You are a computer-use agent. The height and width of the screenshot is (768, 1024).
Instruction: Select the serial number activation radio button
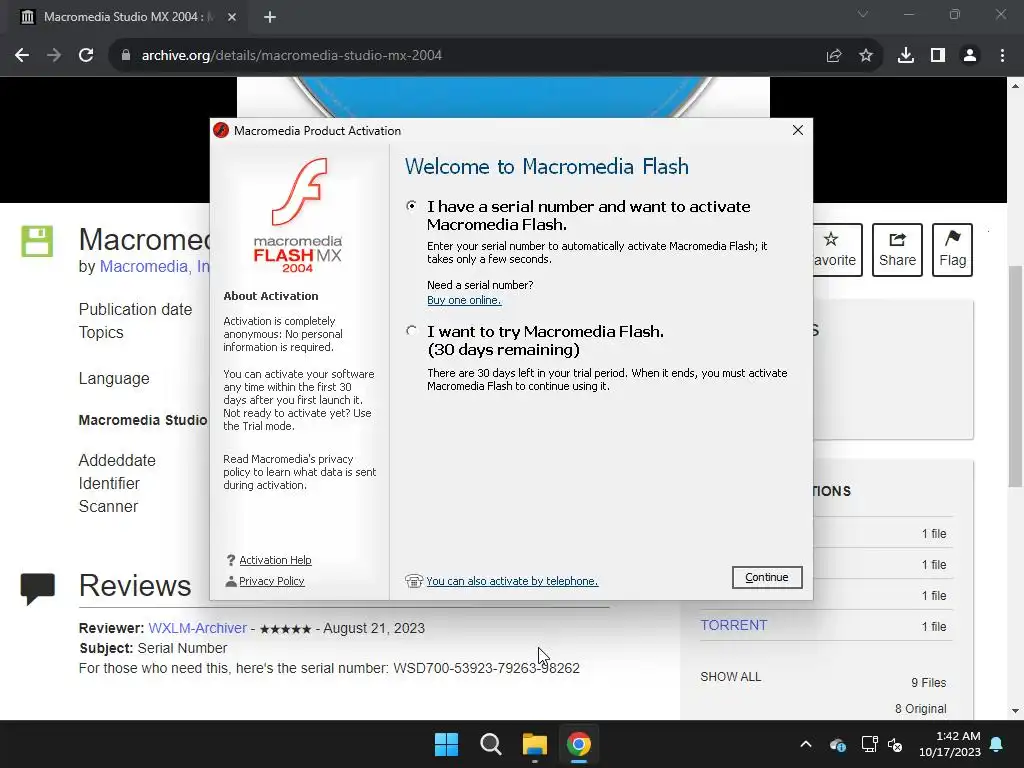[411, 206]
